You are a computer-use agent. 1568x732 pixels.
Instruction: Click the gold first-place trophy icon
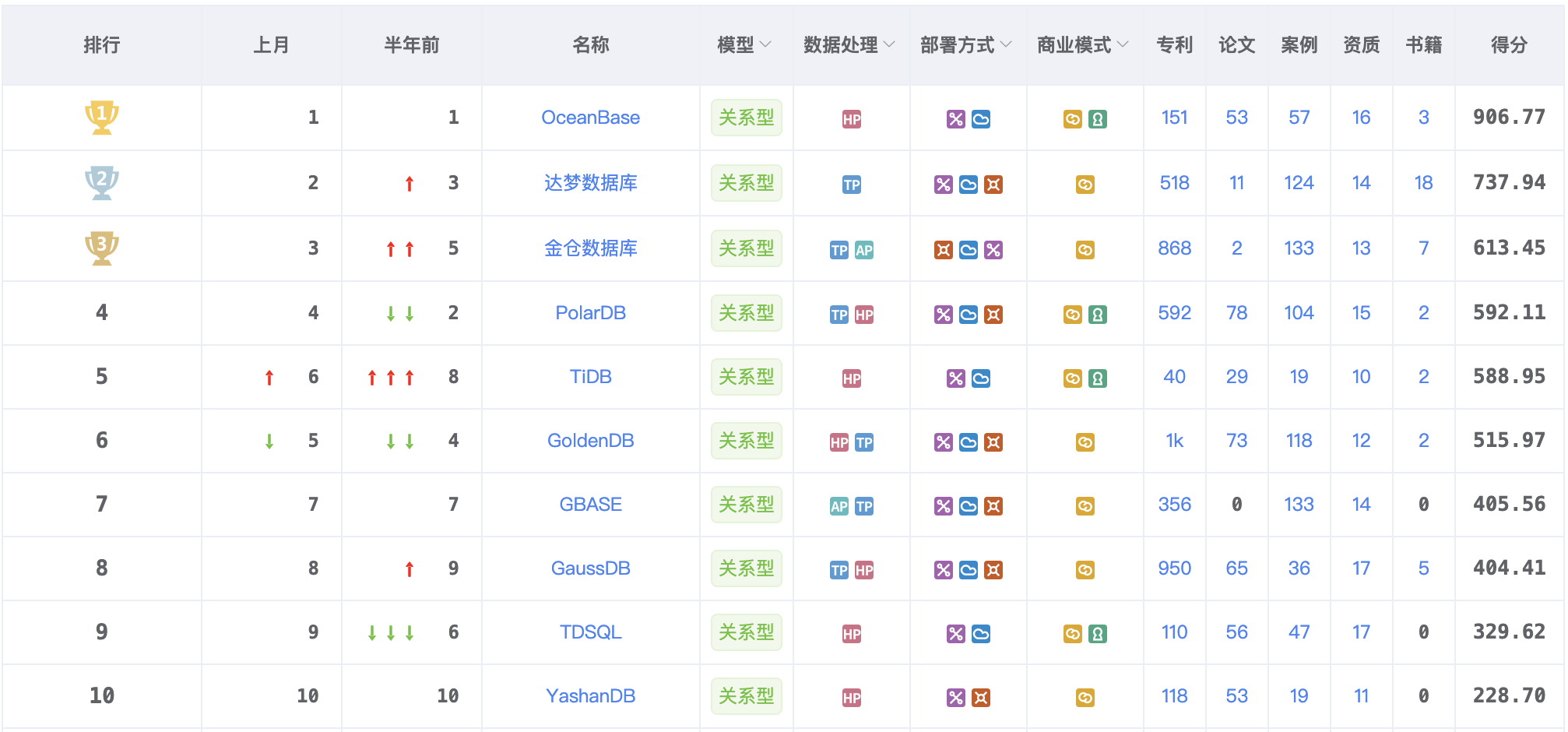[101, 118]
